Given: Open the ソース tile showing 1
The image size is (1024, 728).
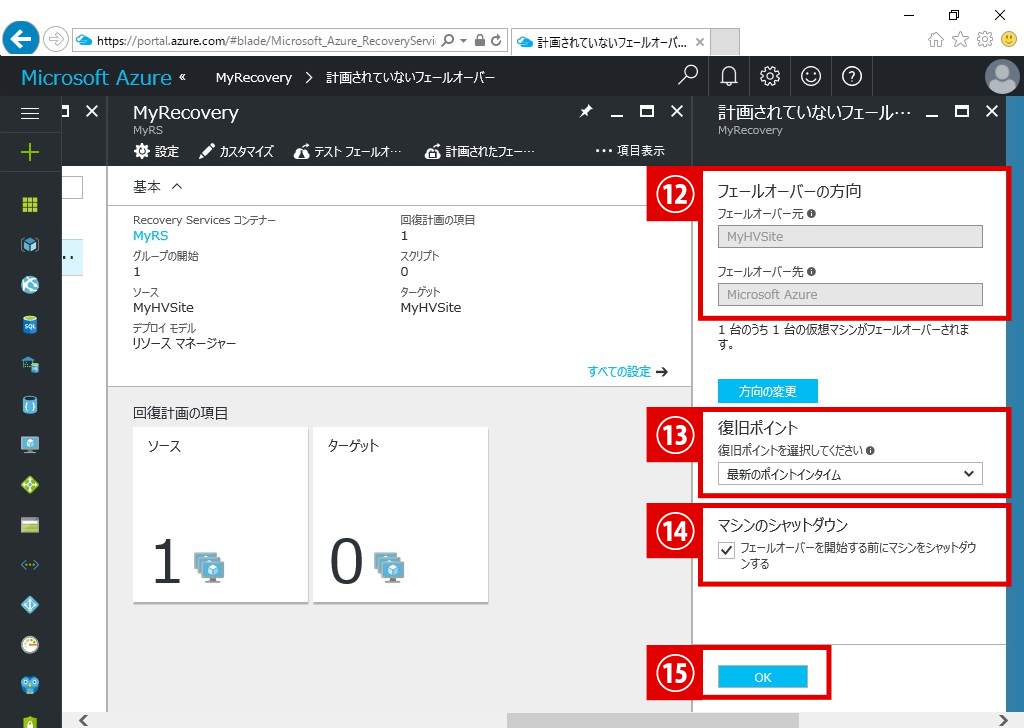Looking at the screenshot, I should pyautogui.click(x=220, y=514).
